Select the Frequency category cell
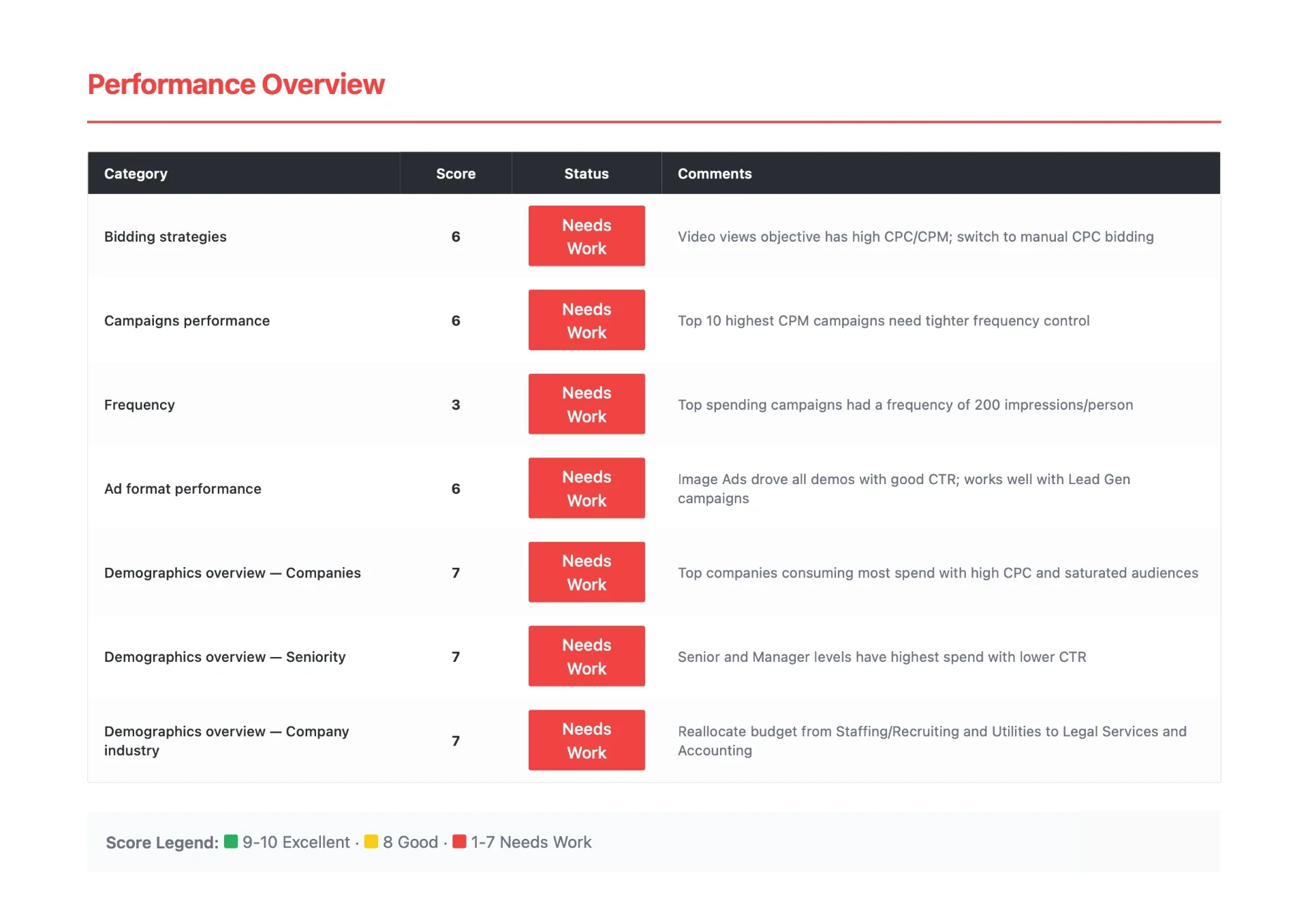The height and width of the screenshot is (924, 1308). pos(140,404)
